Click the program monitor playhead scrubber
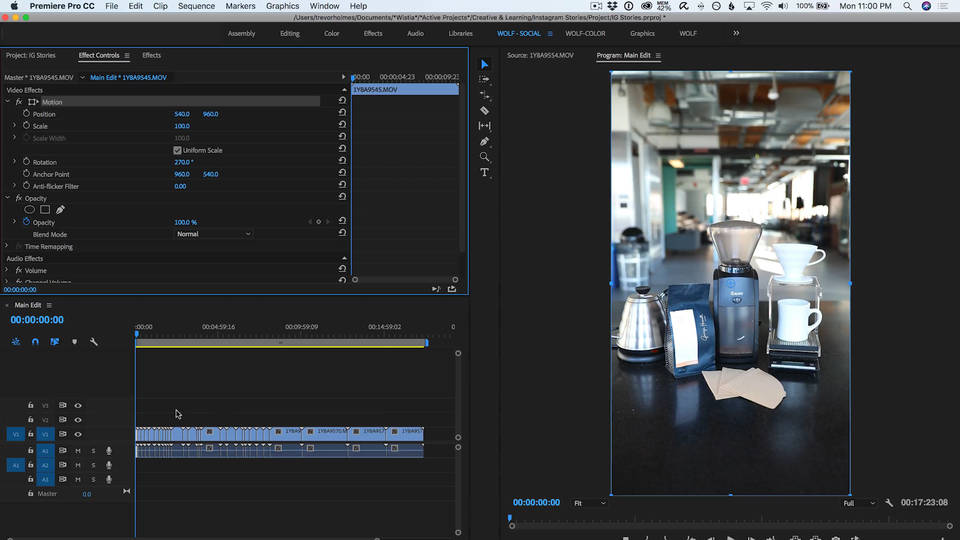The width and height of the screenshot is (960, 540). pyautogui.click(x=509, y=518)
